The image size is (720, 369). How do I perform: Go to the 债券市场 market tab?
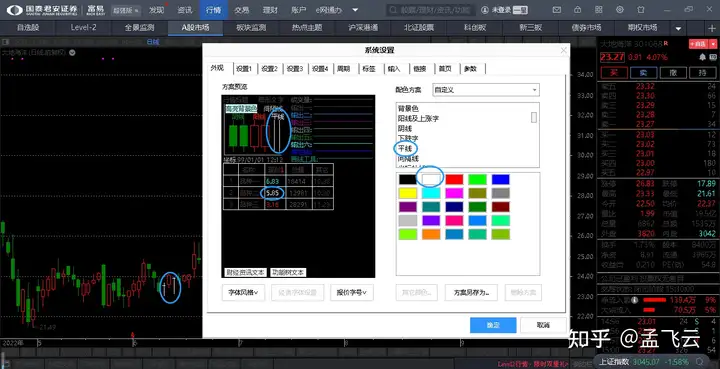click(x=587, y=28)
